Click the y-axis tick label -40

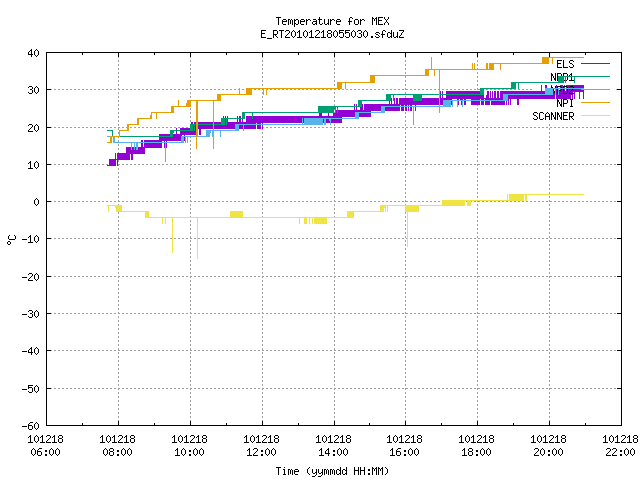pos(31,351)
